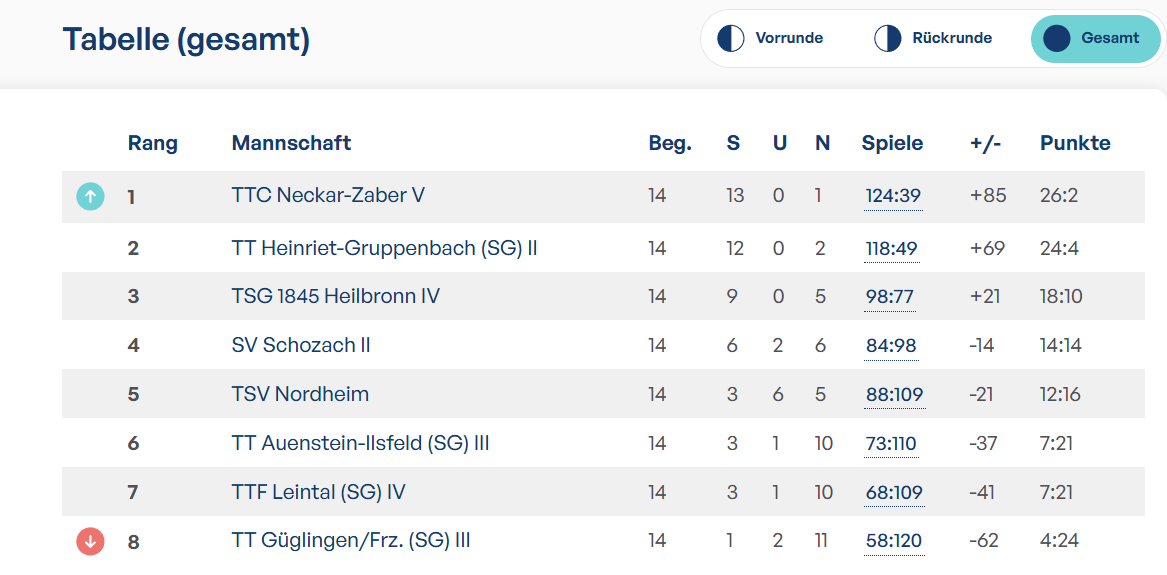
Task: Open SV Schozach II team entry
Action: [301, 345]
